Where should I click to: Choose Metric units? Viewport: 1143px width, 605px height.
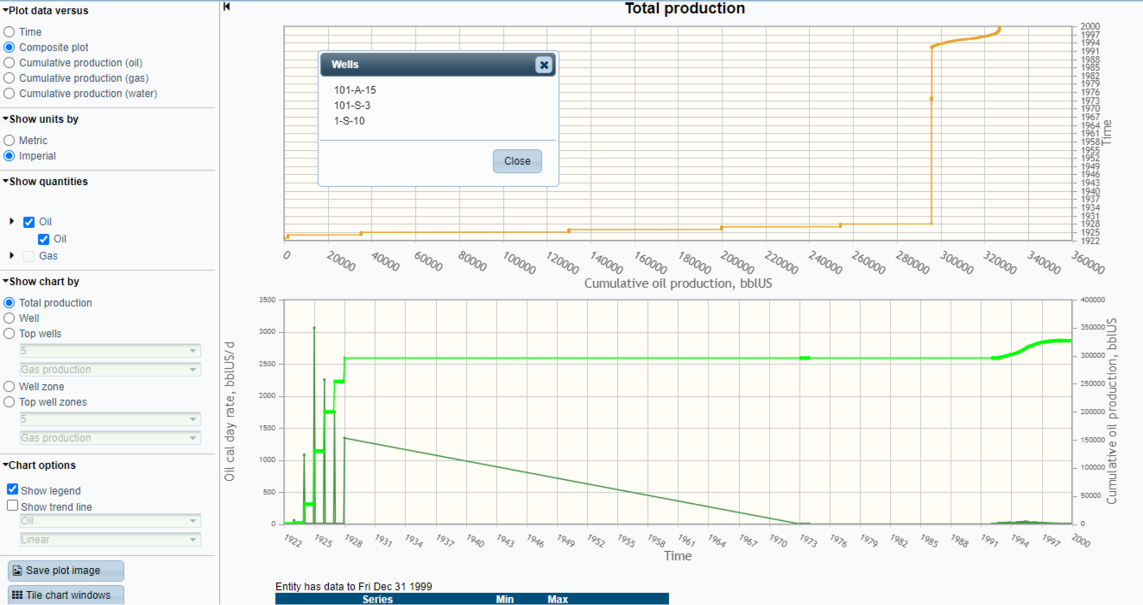pos(9,141)
